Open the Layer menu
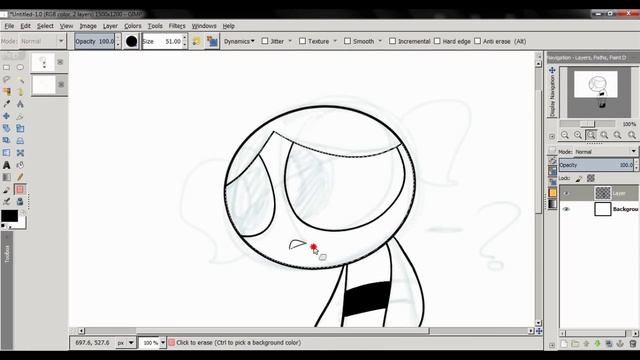 [x=110, y=26]
